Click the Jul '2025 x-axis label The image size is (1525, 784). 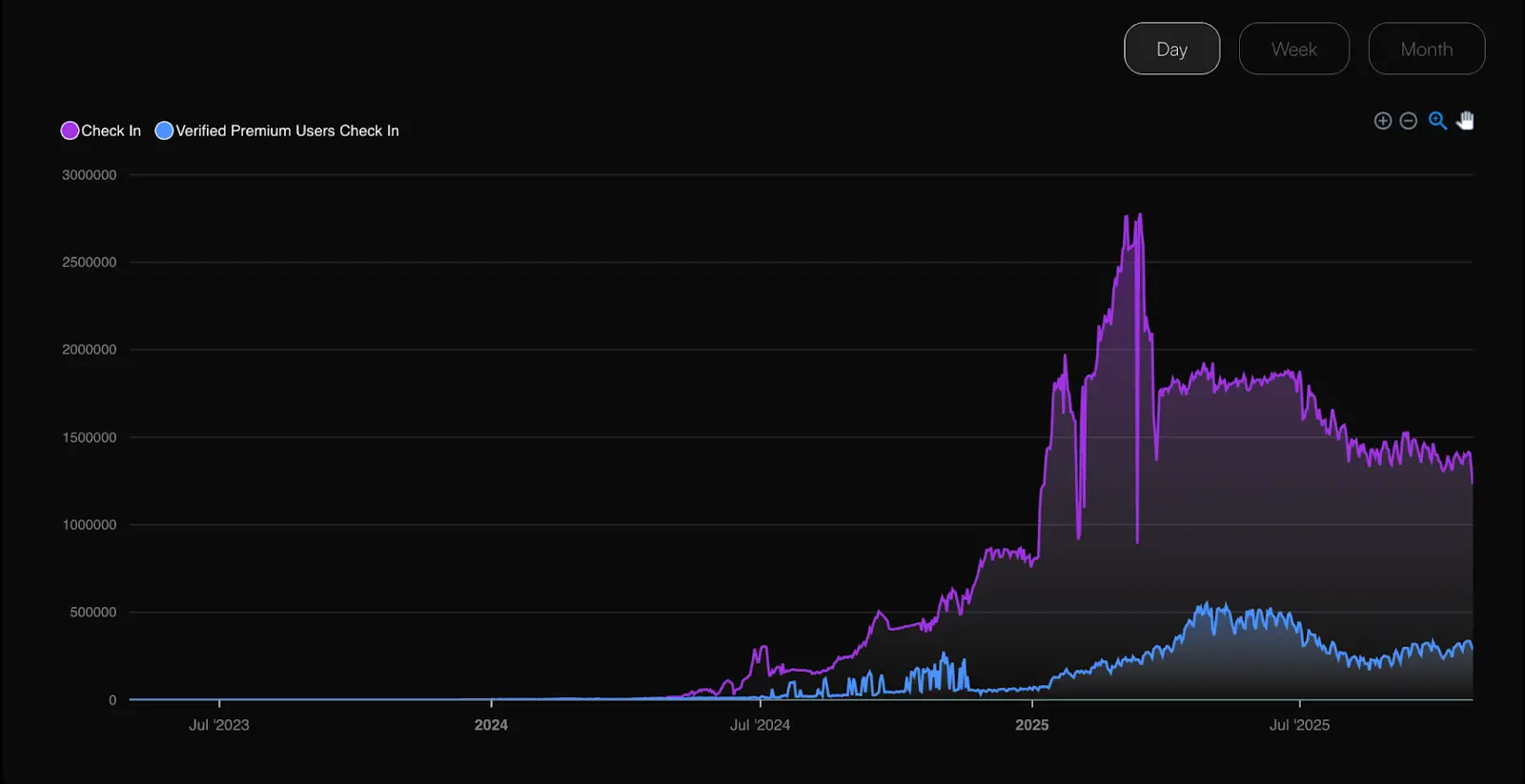tap(1299, 725)
